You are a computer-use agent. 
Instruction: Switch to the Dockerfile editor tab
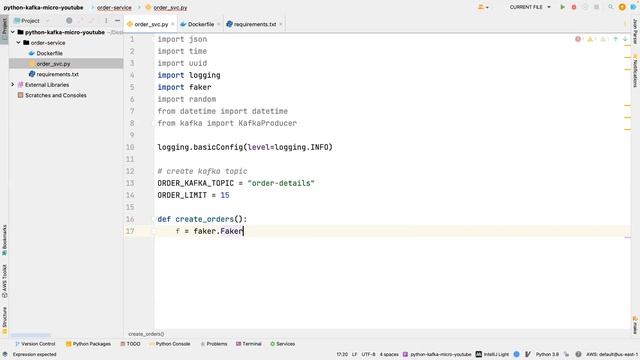(200, 24)
